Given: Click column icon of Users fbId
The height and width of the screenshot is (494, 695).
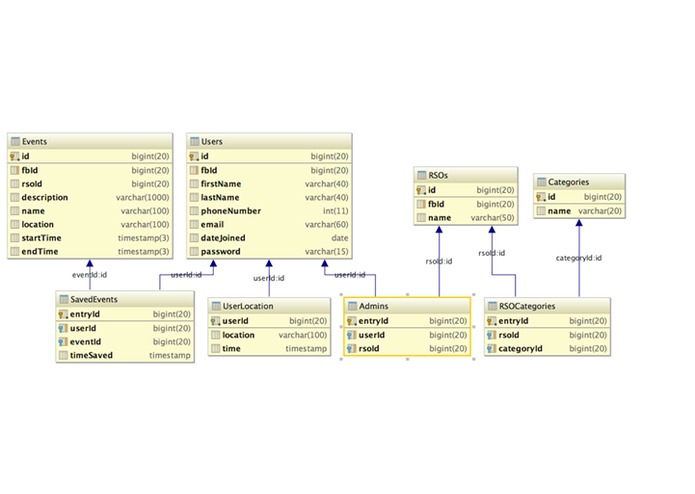Looking at the screenshot, I should click(x=194, y=170).
